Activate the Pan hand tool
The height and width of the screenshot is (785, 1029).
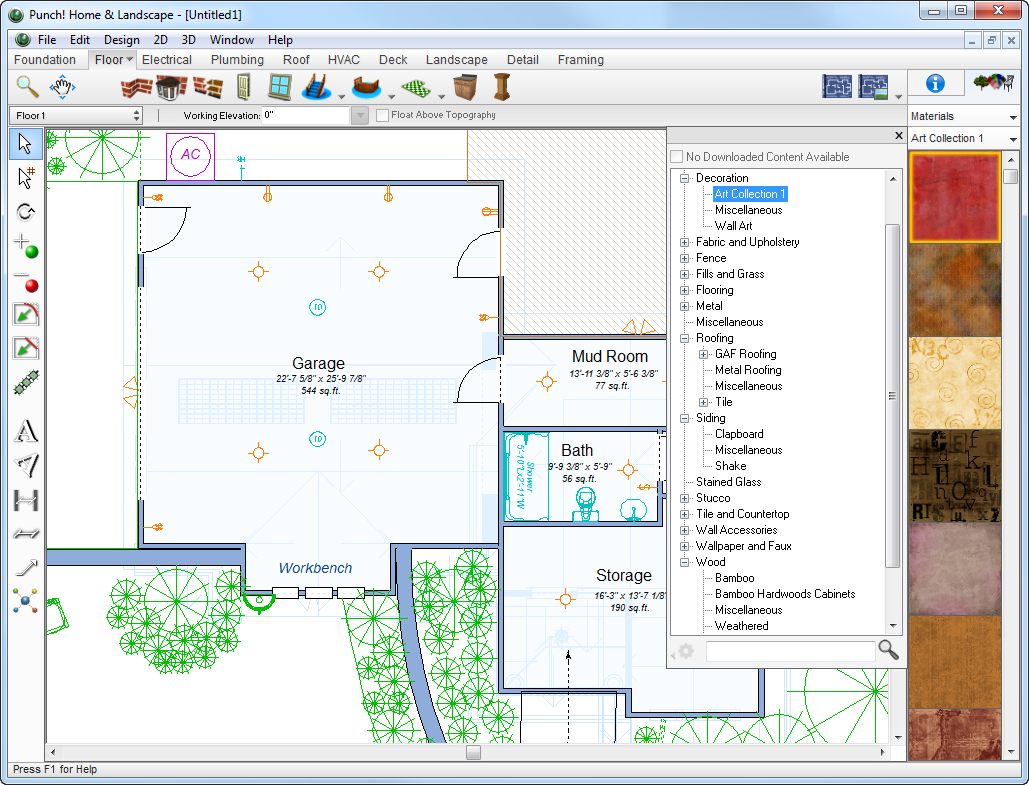point(63,87)
